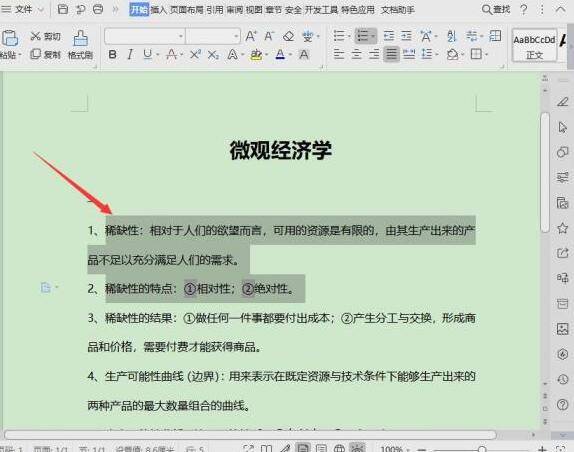The width and height of the screenshot is (574, 452).
Task: Center align the paragraph
Action: (x=356, y=55)
